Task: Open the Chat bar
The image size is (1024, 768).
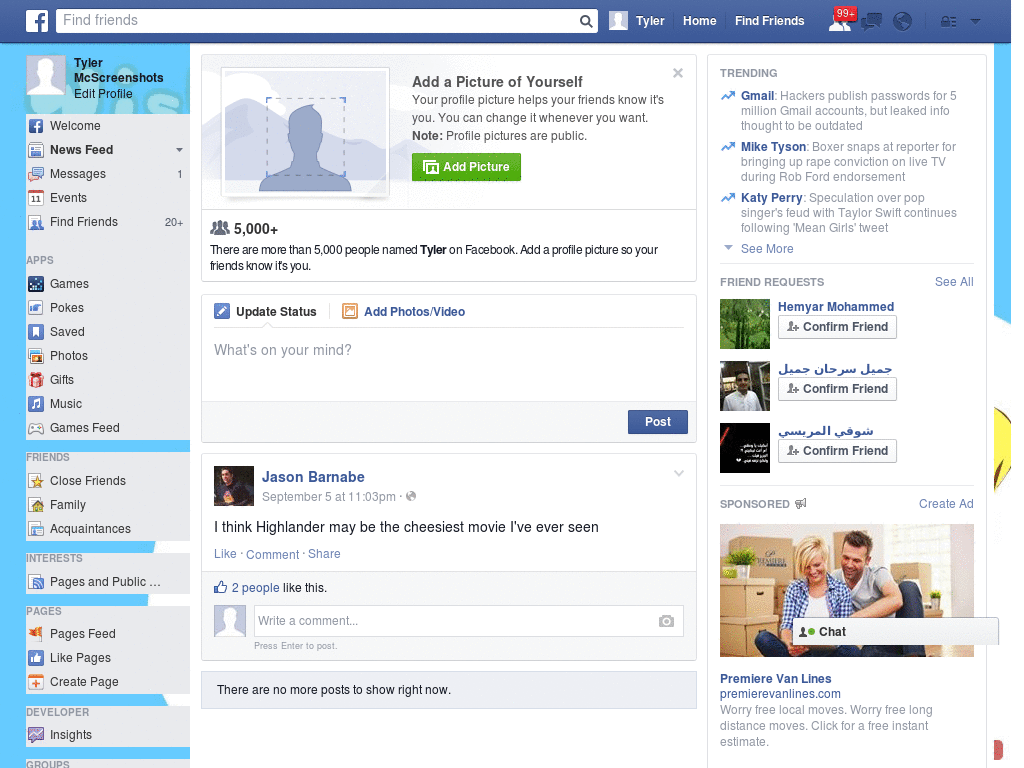Action: [895, 632]
